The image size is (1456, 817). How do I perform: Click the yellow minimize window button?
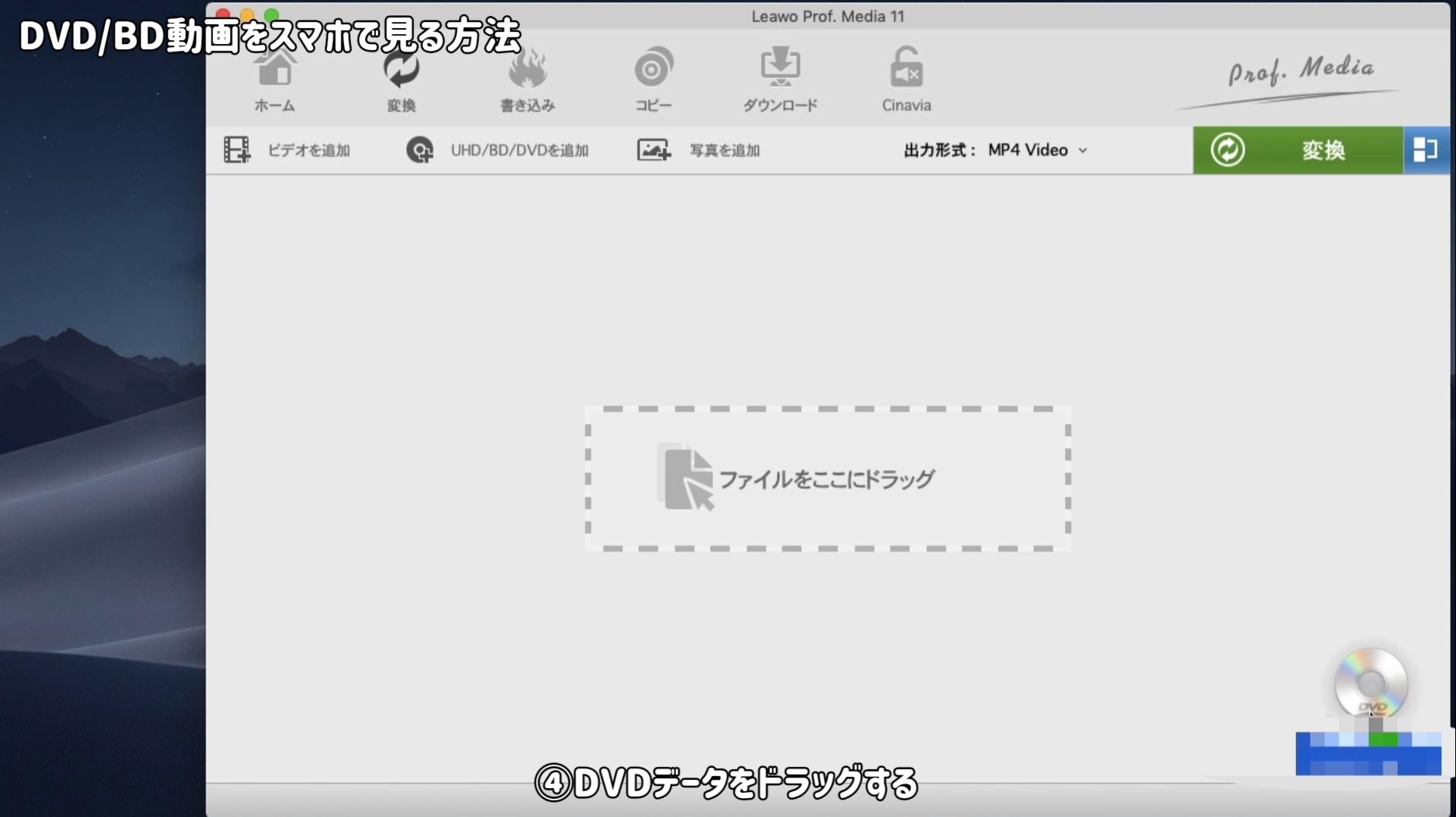(247, 14)
